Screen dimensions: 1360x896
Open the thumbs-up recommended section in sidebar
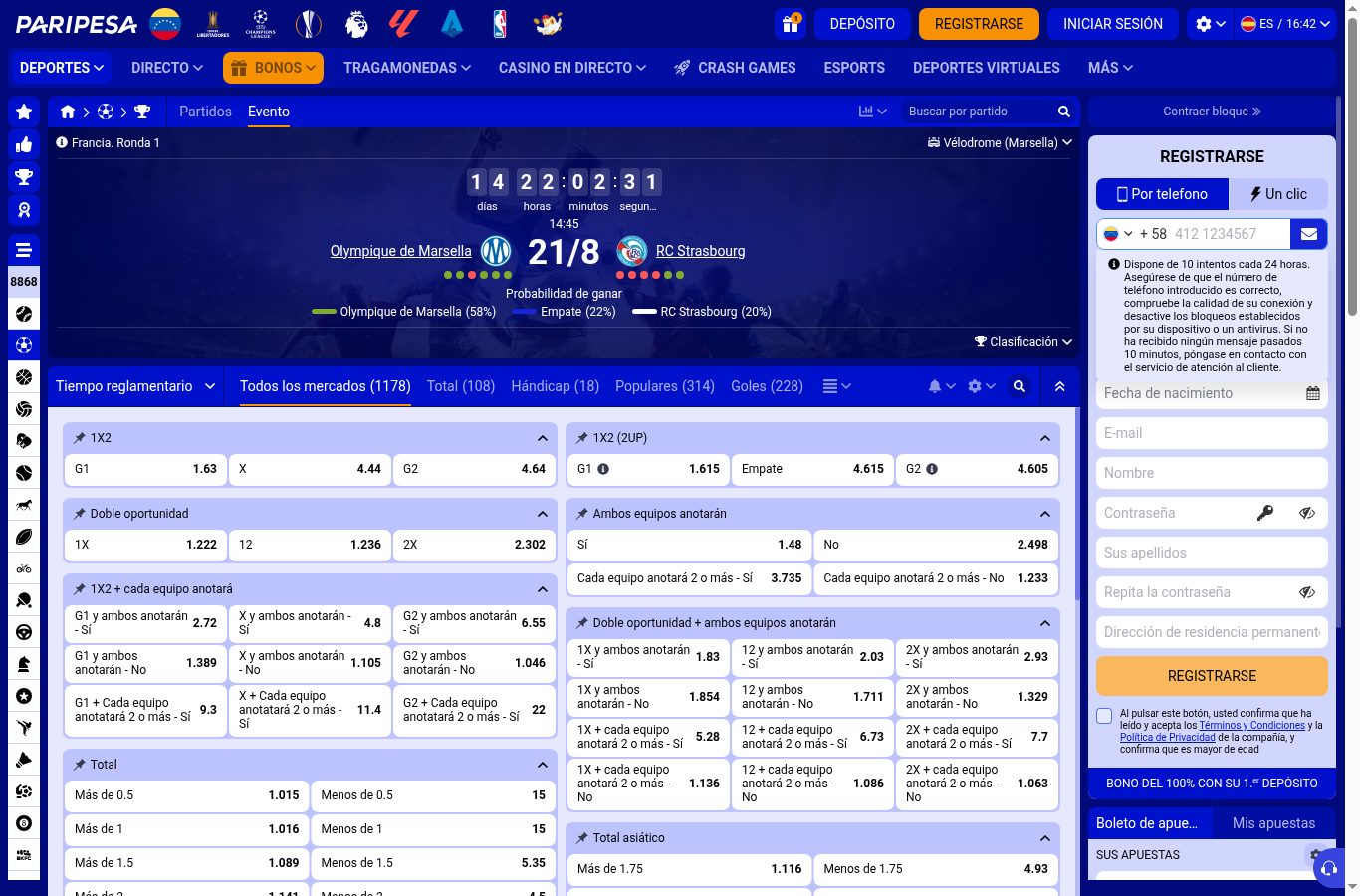(x=24, y=145)
